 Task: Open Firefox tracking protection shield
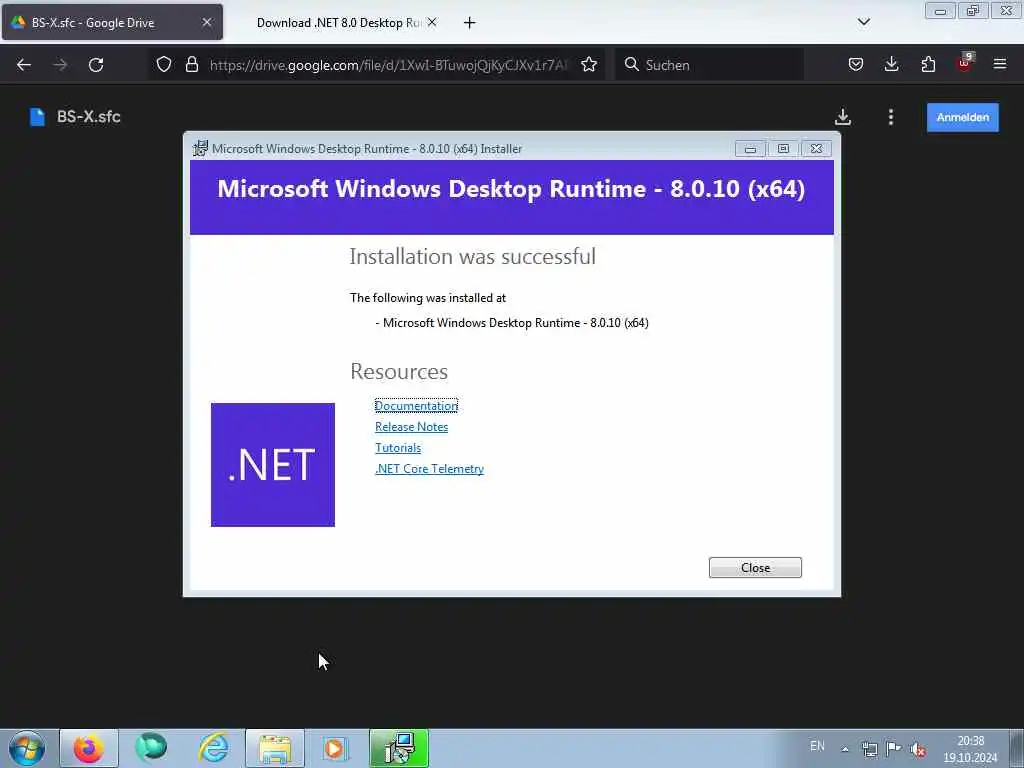coord(164,64)
